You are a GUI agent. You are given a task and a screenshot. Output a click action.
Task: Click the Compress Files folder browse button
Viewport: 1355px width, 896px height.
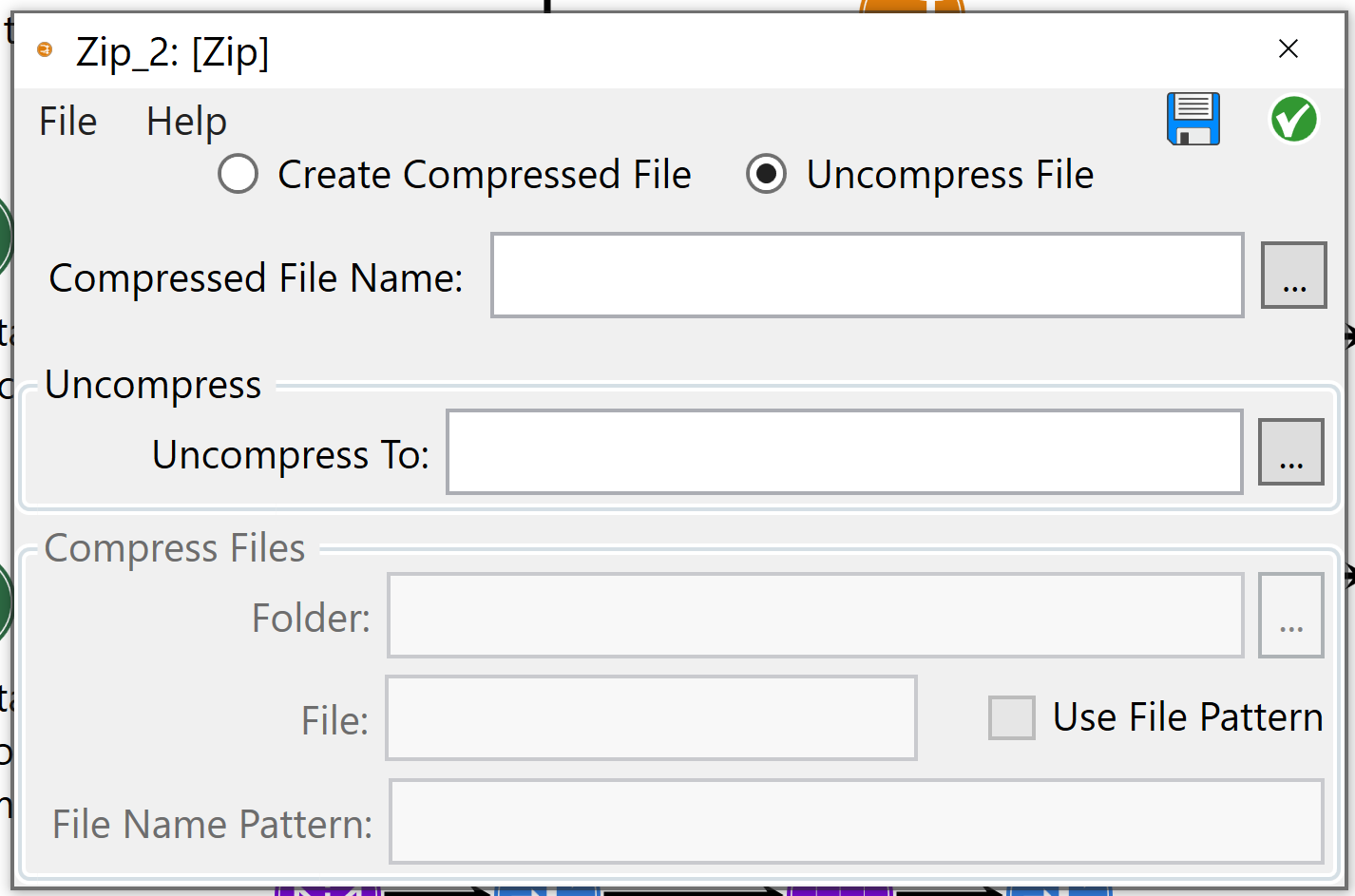pyautogui.click(x=1289, y=615)
